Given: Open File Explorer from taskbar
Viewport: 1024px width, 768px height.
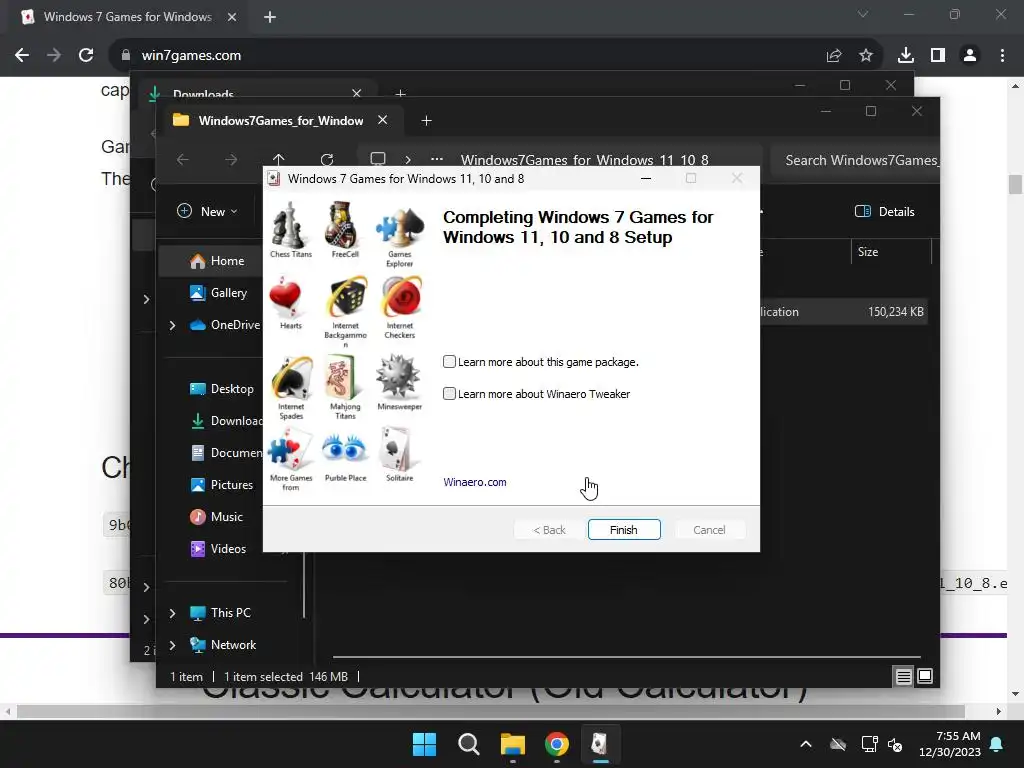Looking at the screenshot, I should click(513, 744).
